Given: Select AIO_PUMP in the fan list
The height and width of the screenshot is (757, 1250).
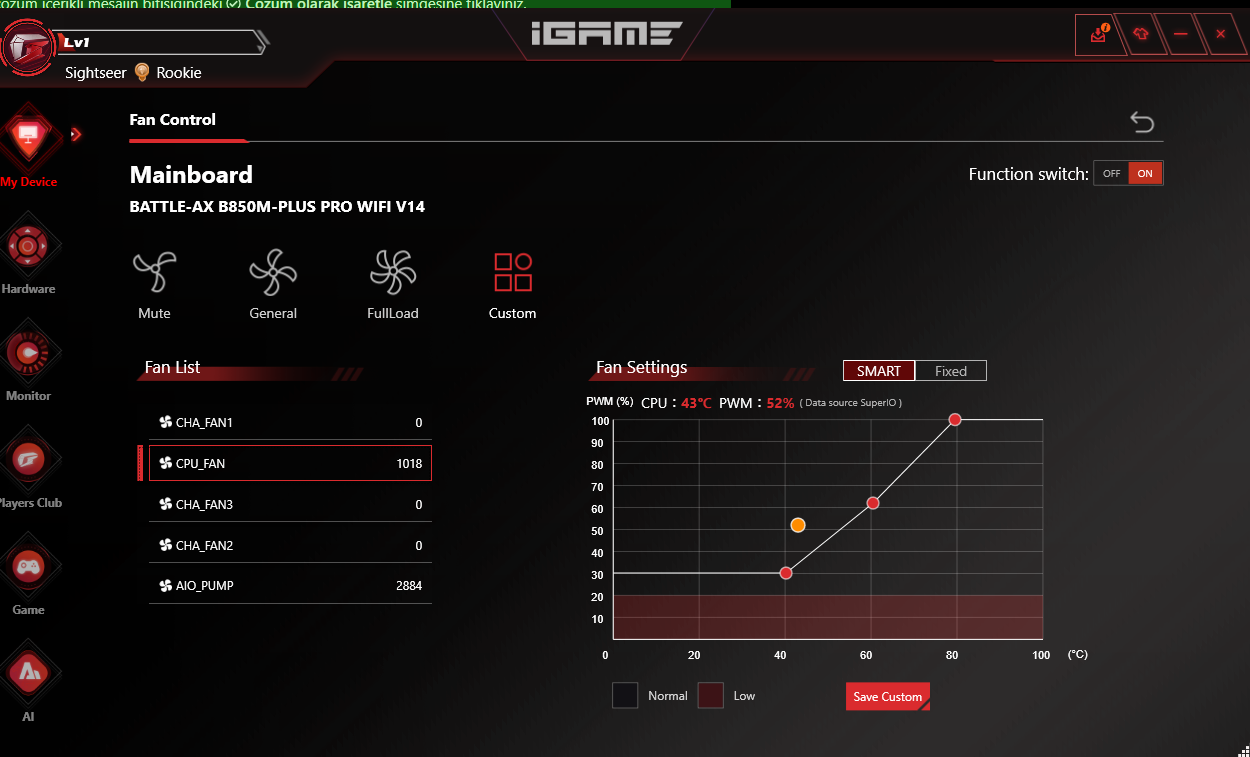Looking at the screenshot, I should pyautogui.click(x=291, y=586).
